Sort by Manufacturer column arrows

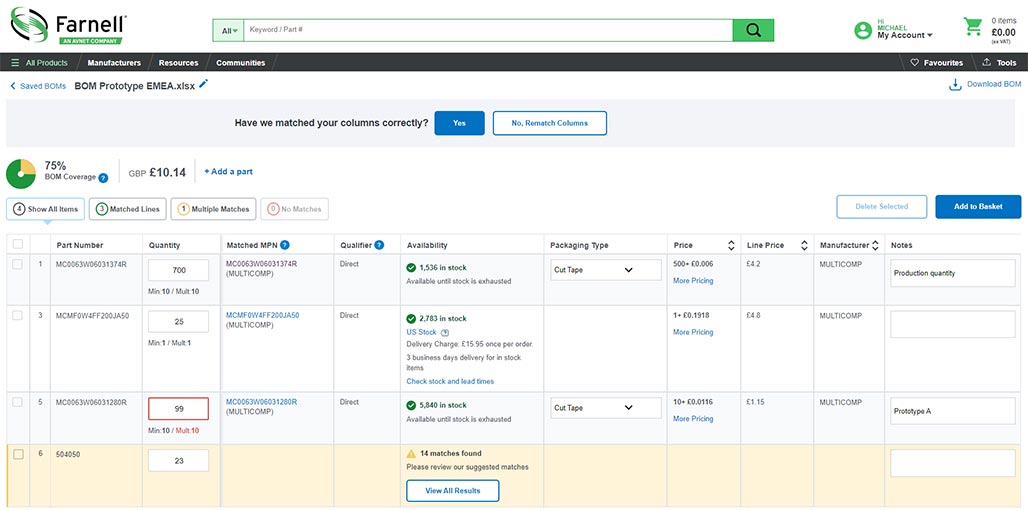coord(875,245)
